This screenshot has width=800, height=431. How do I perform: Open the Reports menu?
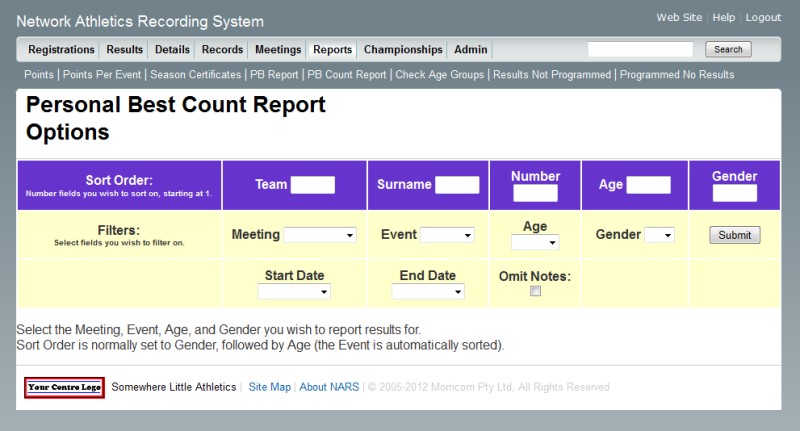click(x=332, y=50)
